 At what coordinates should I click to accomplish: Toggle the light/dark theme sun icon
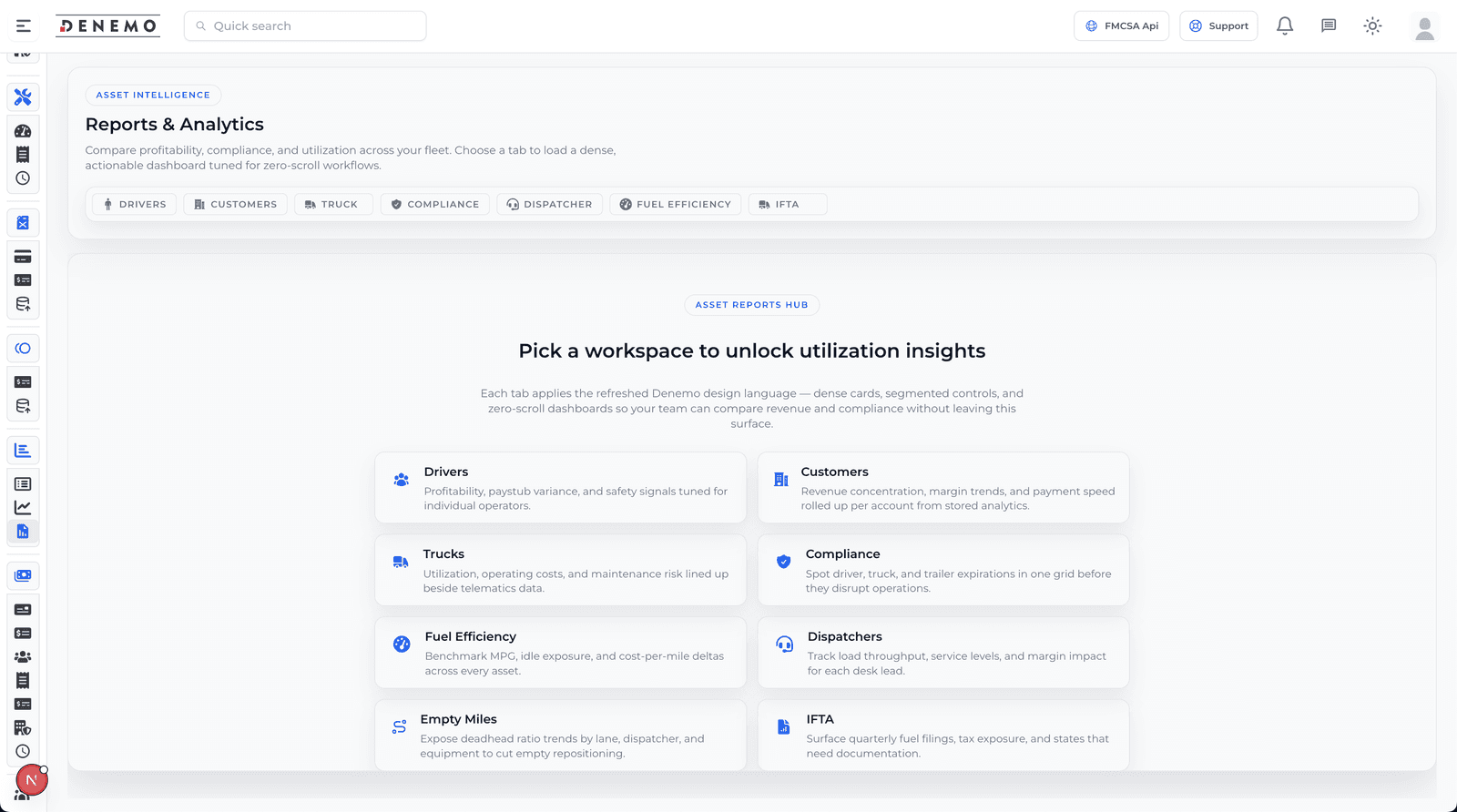[1372, 26]
